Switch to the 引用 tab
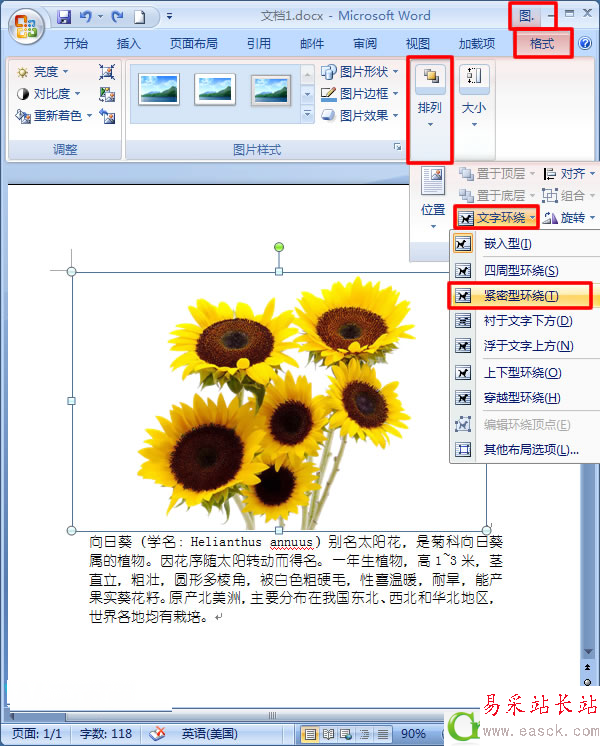Viewport: 600px width, 746px height. tap(258, 44)
